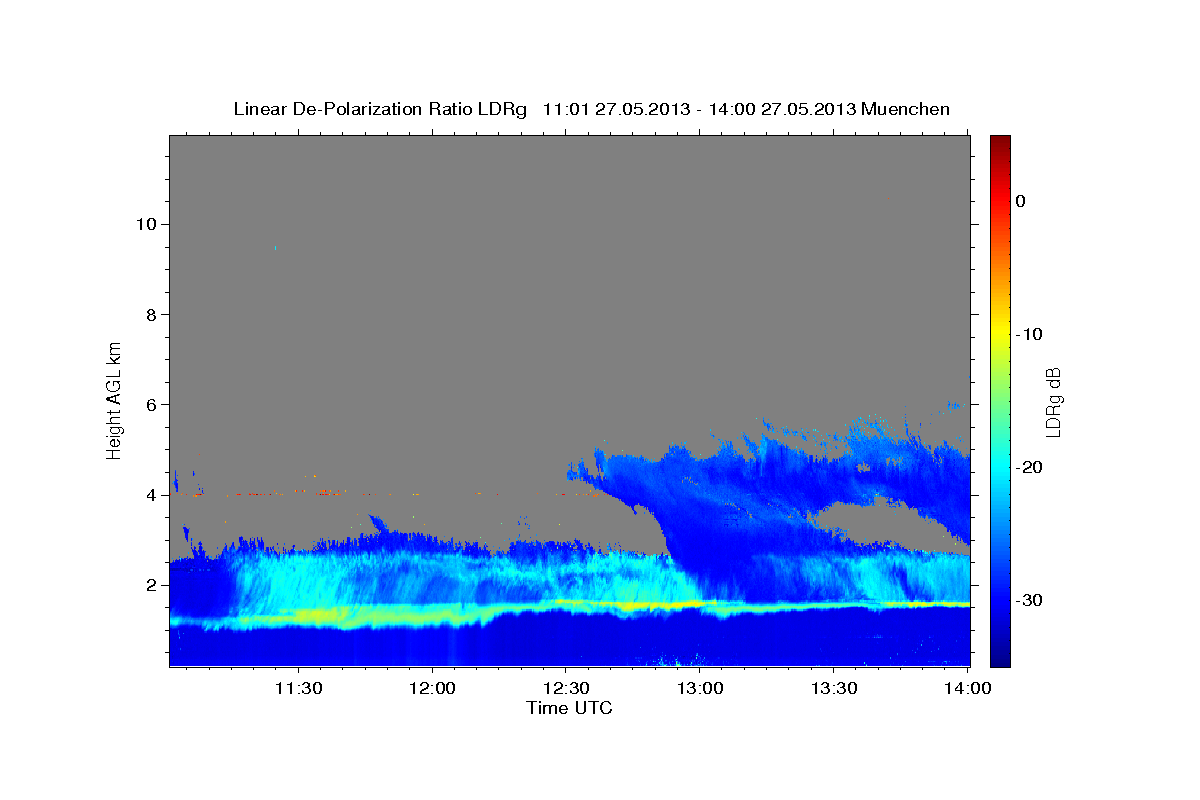1200x800 pixels.
Task: Click the 12:00 time axis tick label
Action: [x=433, y=688]
